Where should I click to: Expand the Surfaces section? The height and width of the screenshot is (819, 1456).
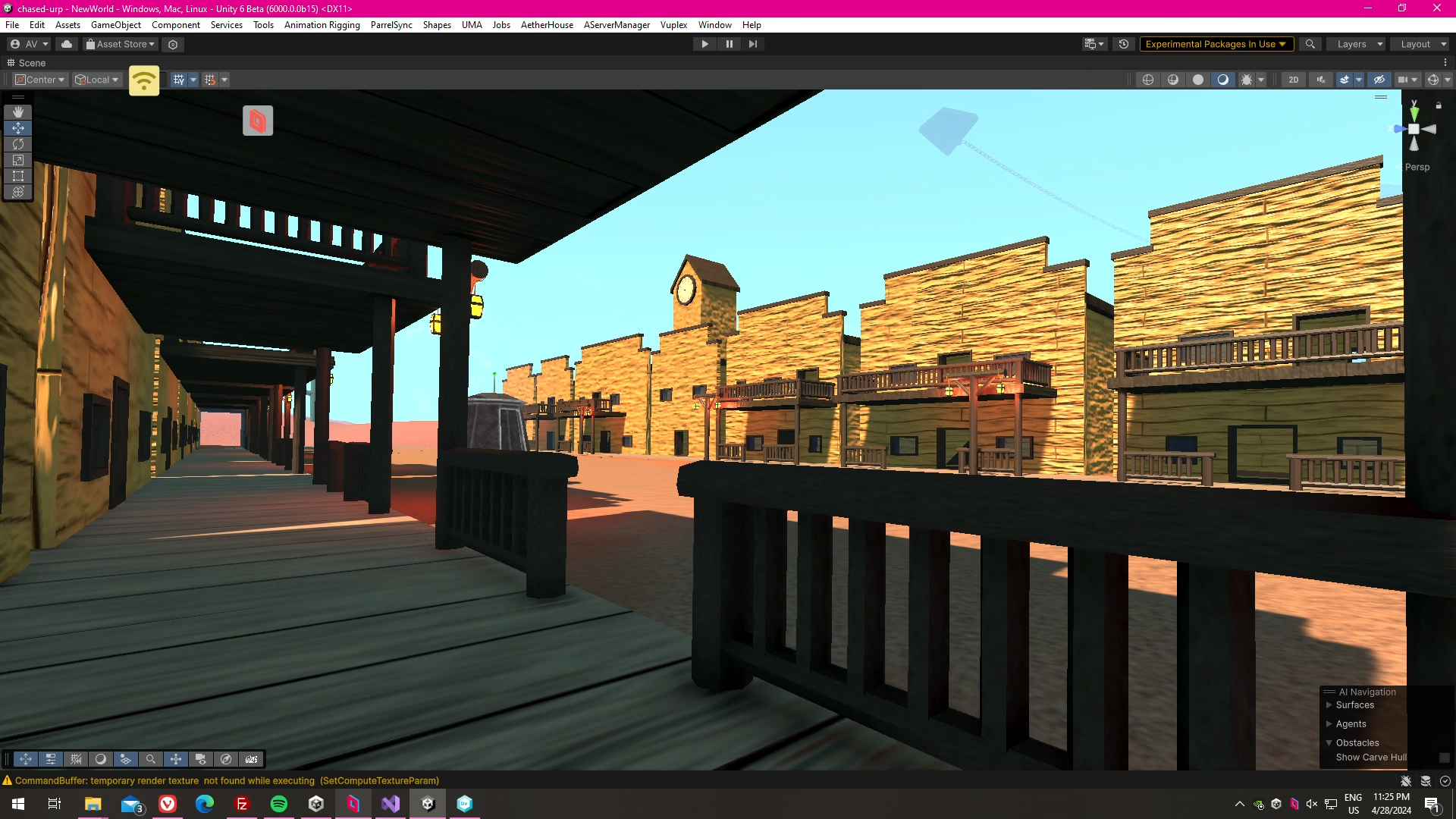point(1329,705)
